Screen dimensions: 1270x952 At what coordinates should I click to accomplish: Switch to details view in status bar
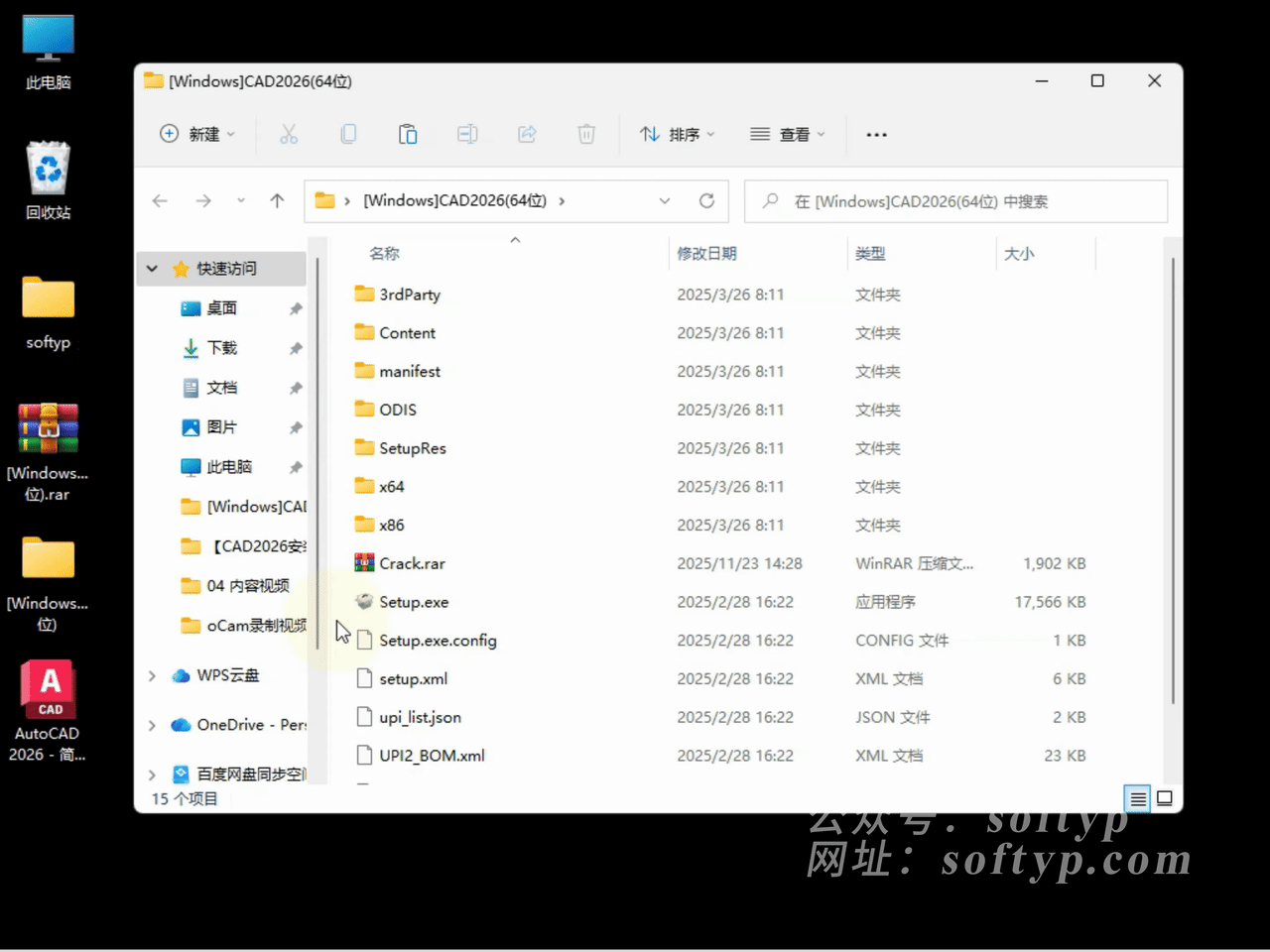(x=1137, y=798)
